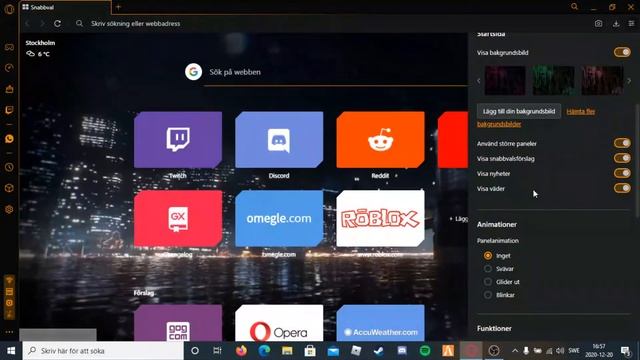Viewport: 640px width, 360px height.
Task: Reload the current page
Action: 58,24
